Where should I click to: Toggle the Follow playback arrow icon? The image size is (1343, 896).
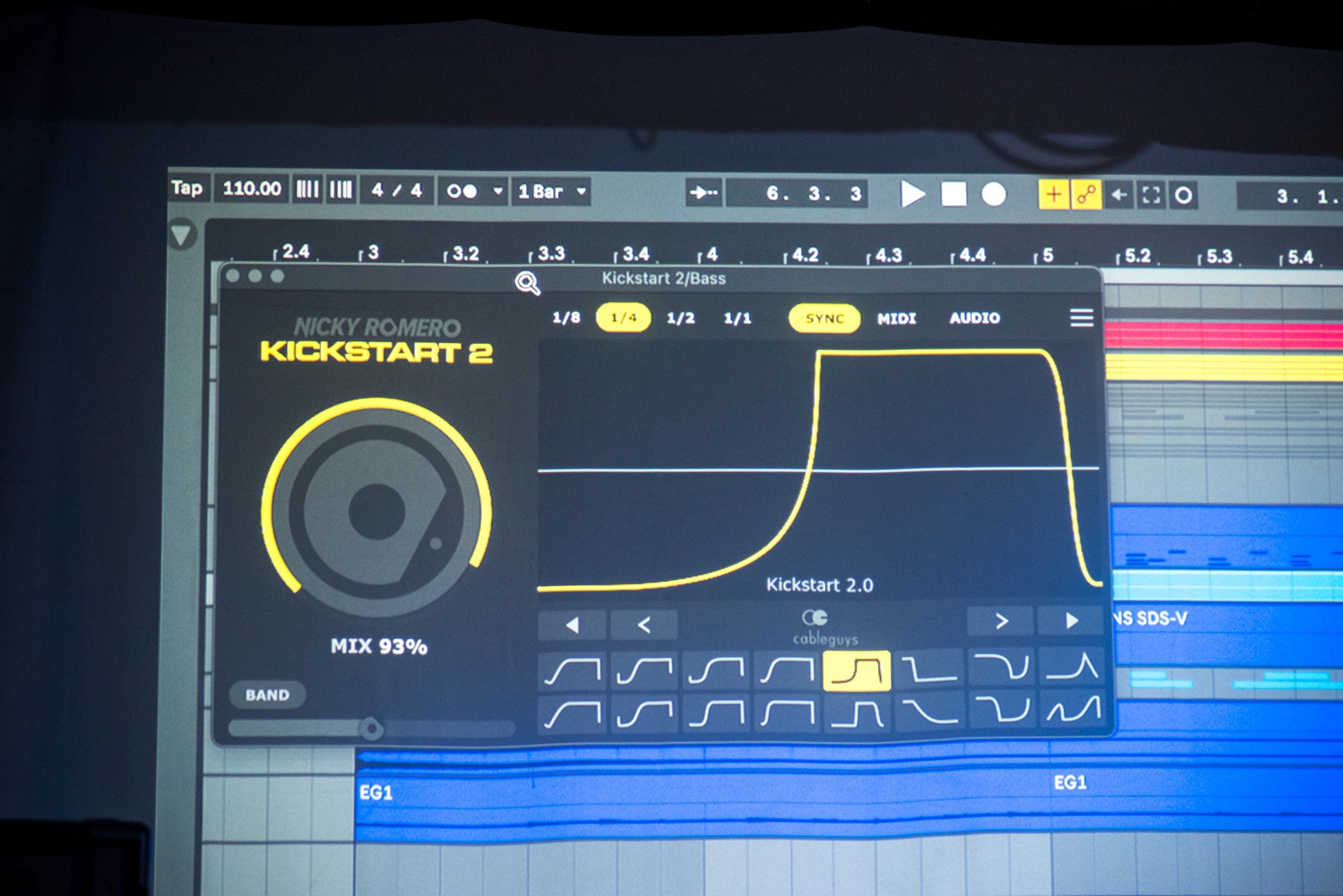(x=704, y=193)
